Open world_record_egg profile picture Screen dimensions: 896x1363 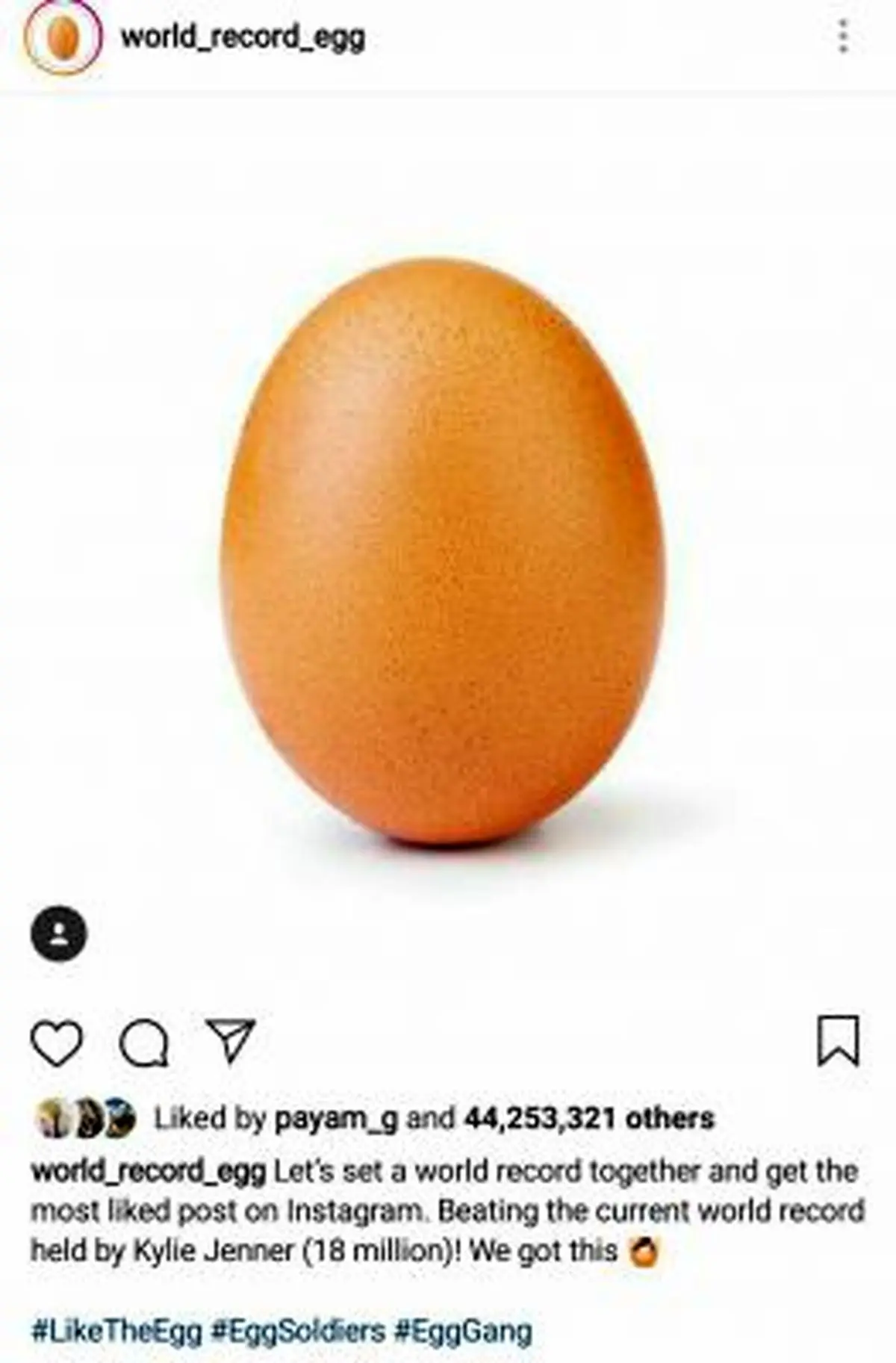point(63,37)
